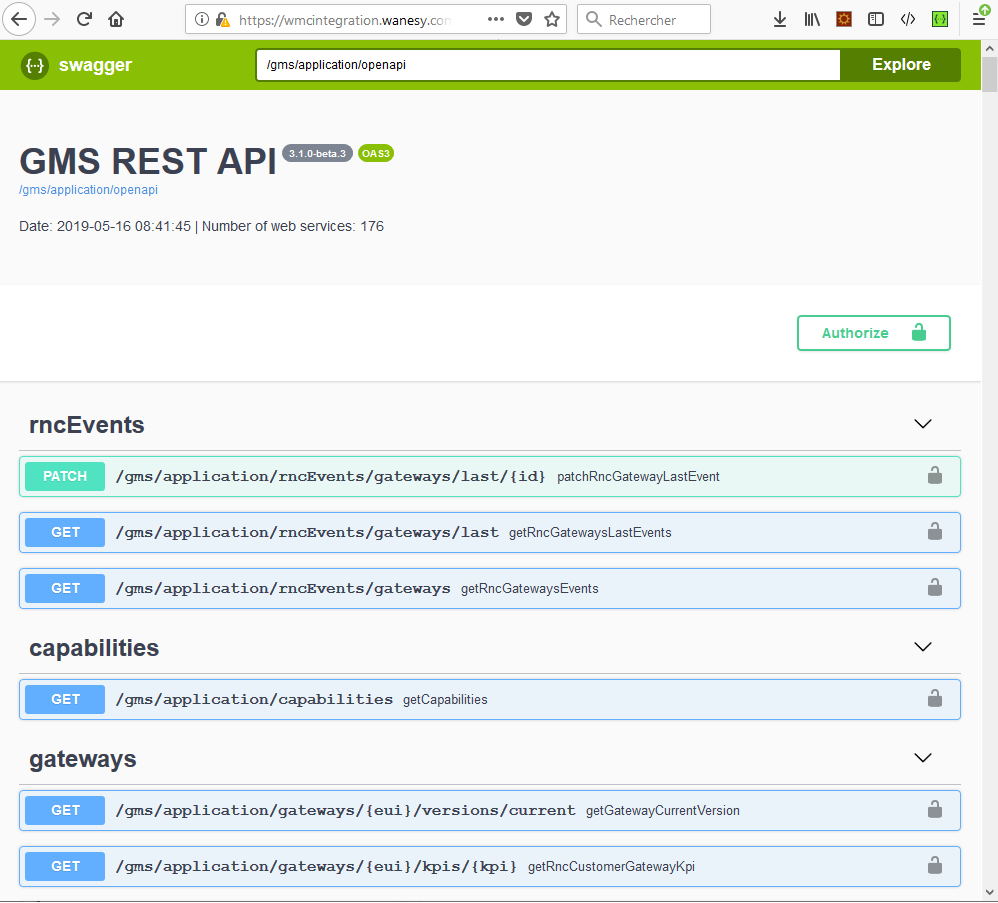Toggle the browser sidebar view

875,19
